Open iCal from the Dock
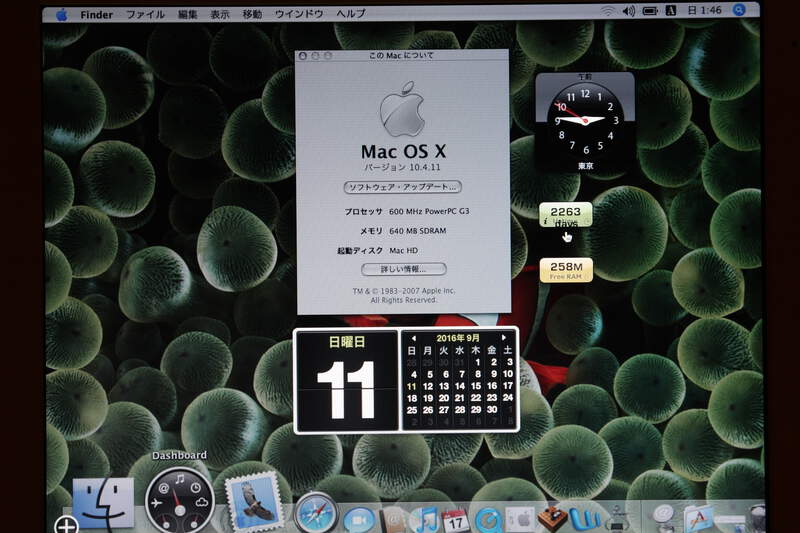This screenshot has height=533, width=800. coord(455,519)
